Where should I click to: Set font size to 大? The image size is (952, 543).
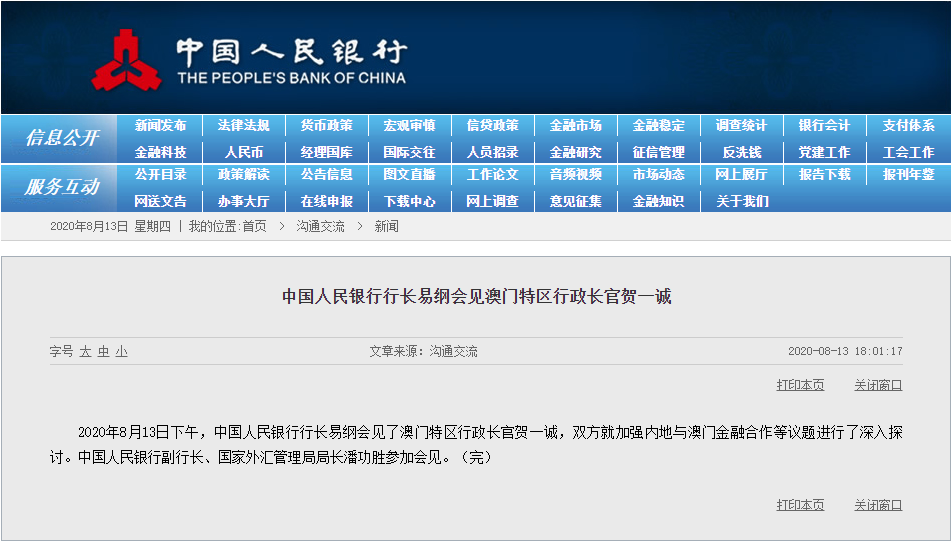click(x=85, y=352)
